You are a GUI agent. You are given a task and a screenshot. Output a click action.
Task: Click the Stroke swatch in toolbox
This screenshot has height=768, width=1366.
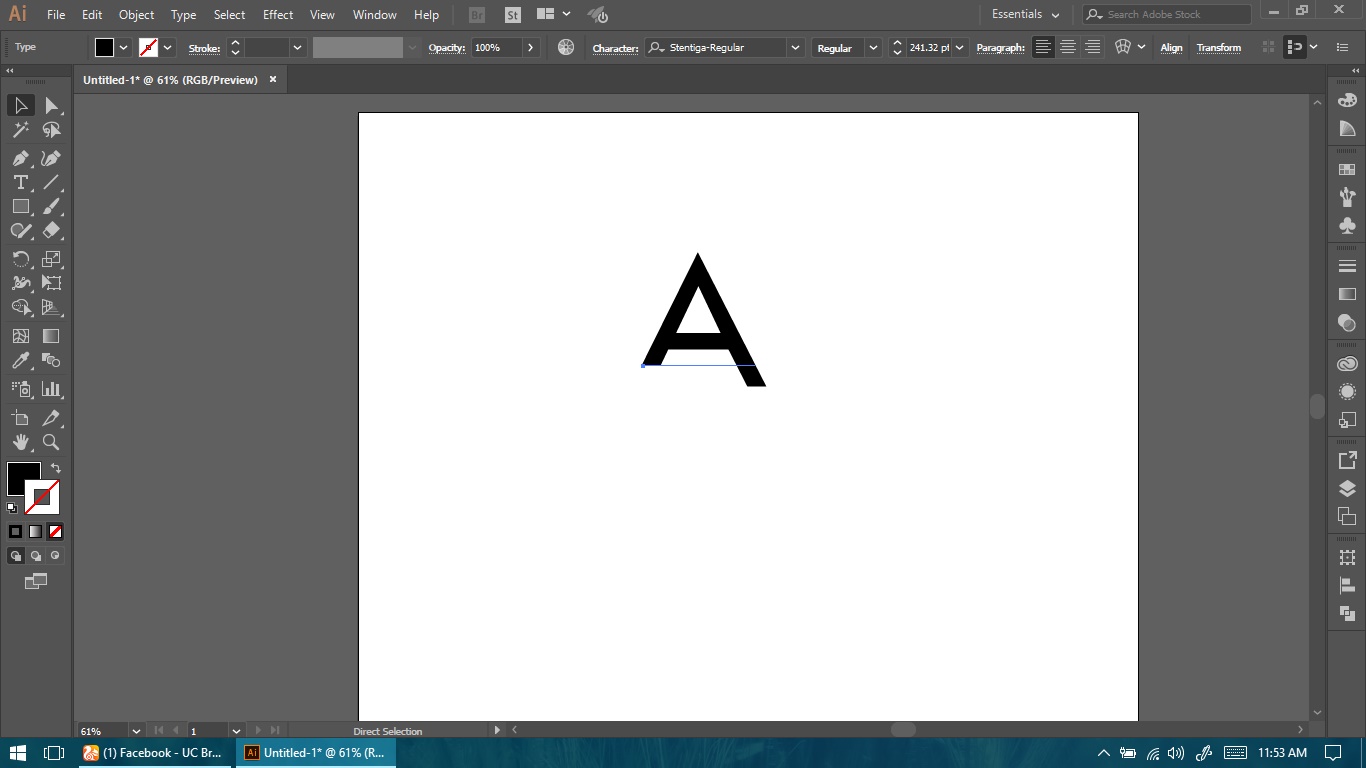44,498
